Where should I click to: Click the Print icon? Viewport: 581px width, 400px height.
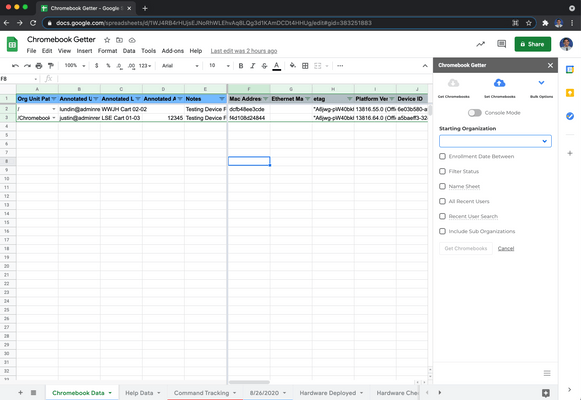[39, 66]
